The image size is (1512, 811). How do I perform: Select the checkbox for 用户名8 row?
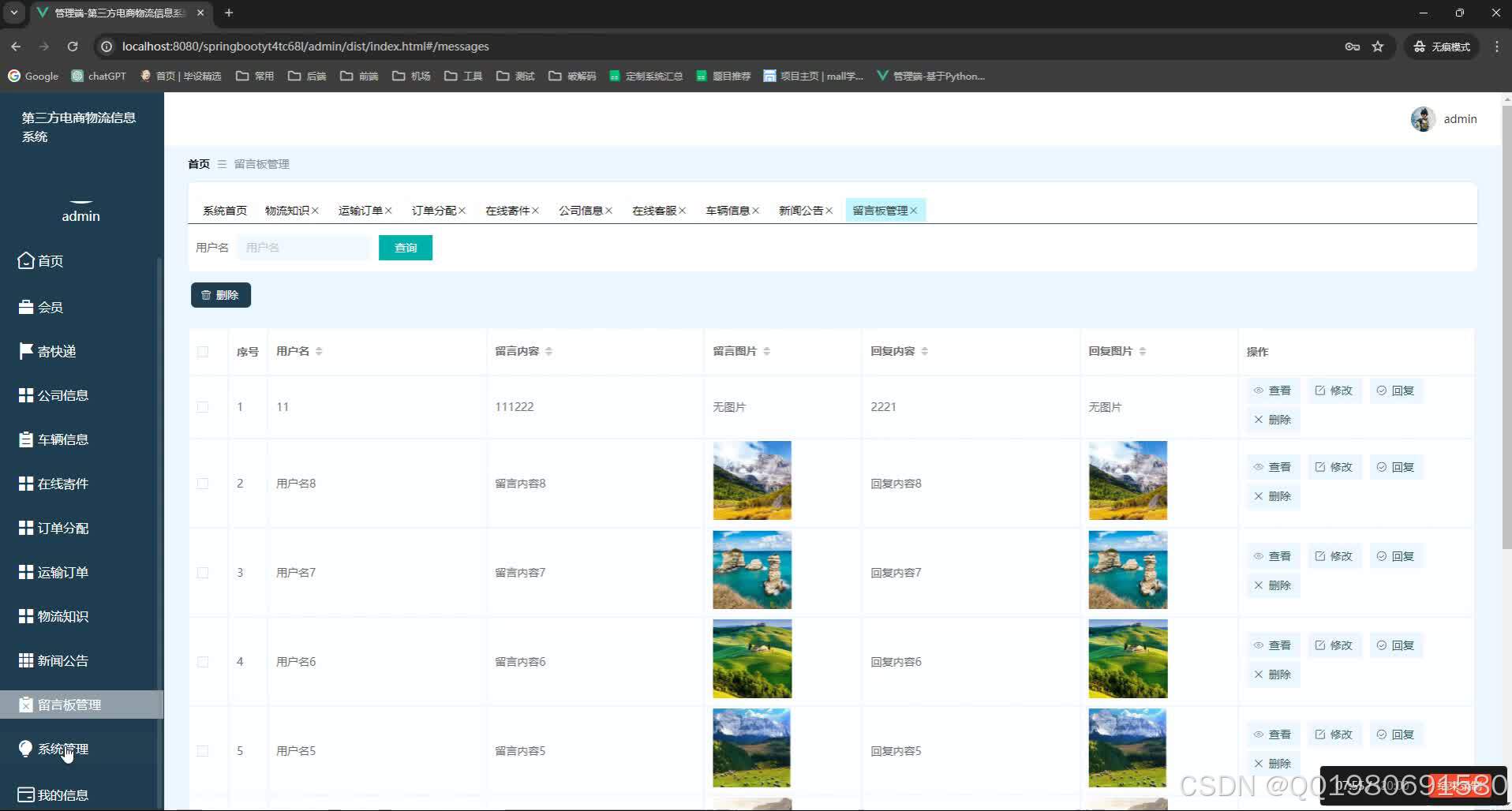point(203,484)
